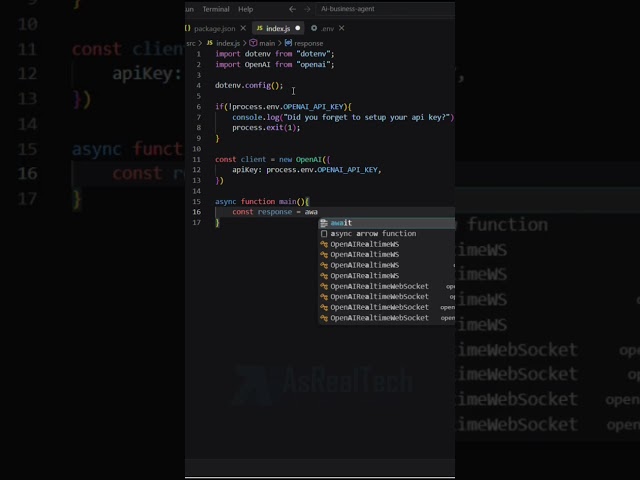640x480 pixels.
Task: Choose the first OpenAIRealtimeWebSocket suggestion
Action: 387,286
